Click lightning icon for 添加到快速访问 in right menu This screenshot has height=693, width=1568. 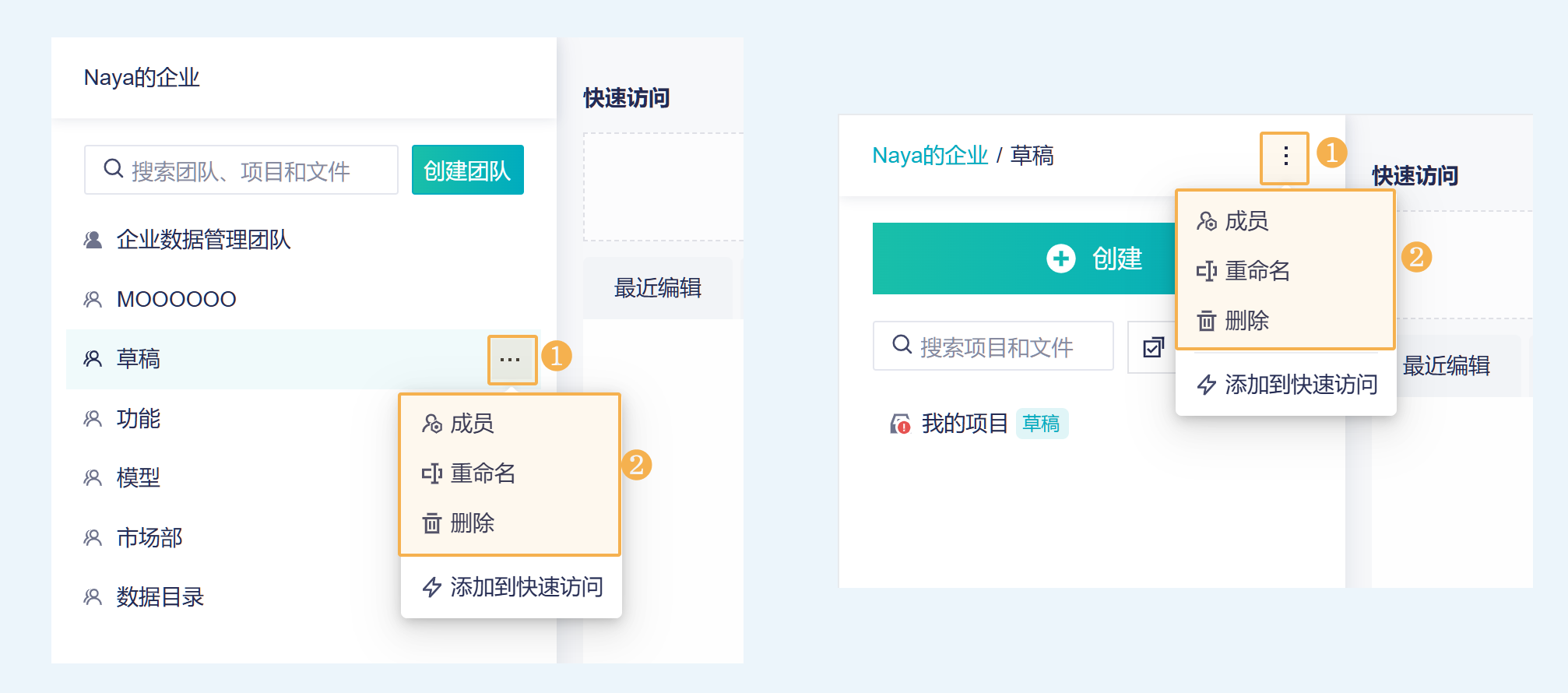1207,385
